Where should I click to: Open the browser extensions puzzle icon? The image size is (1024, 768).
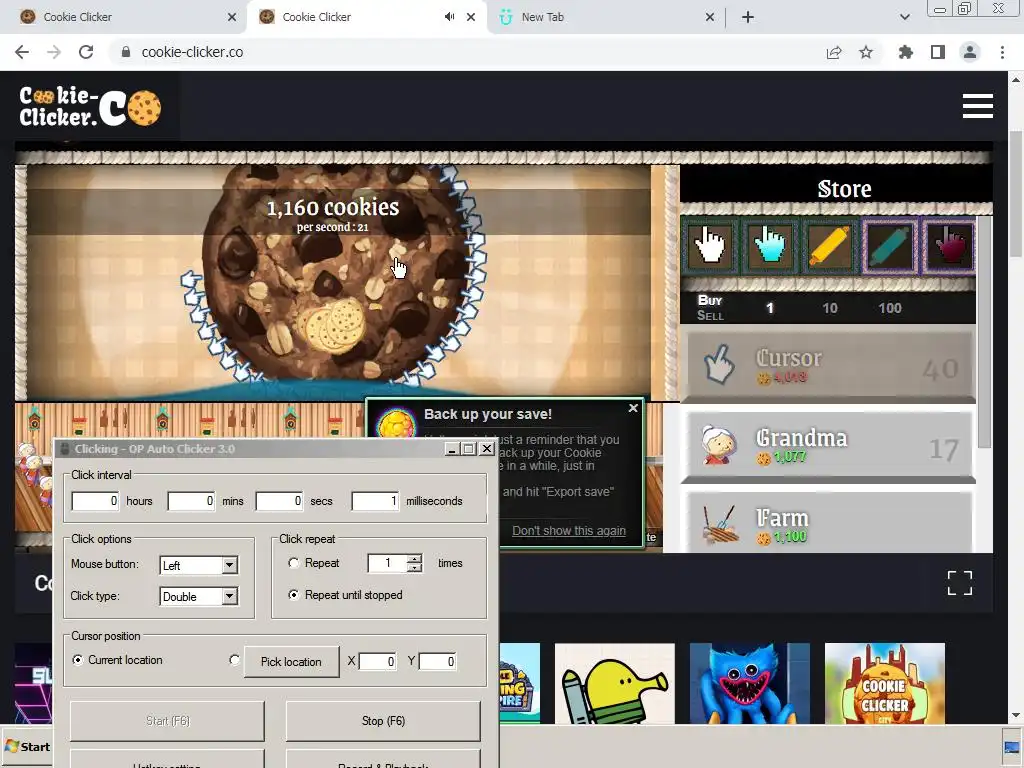(906, 52)
